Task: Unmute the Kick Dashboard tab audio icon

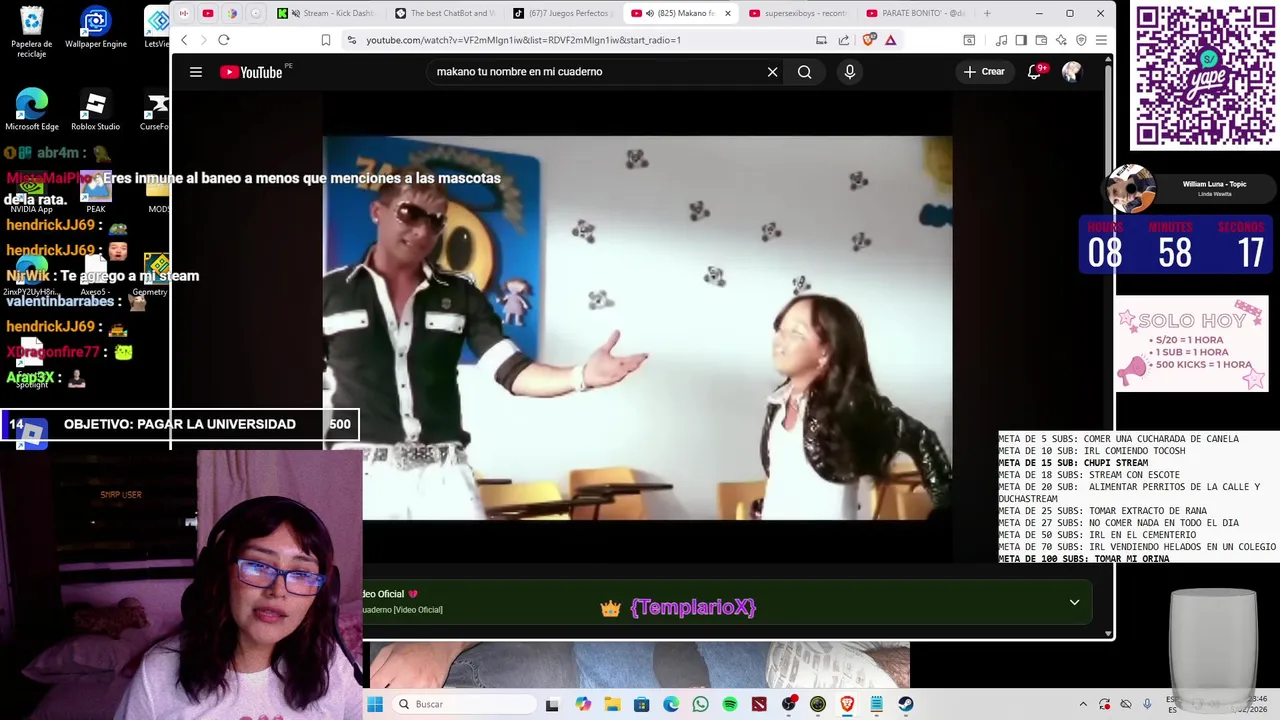Action: coord(295,13)
